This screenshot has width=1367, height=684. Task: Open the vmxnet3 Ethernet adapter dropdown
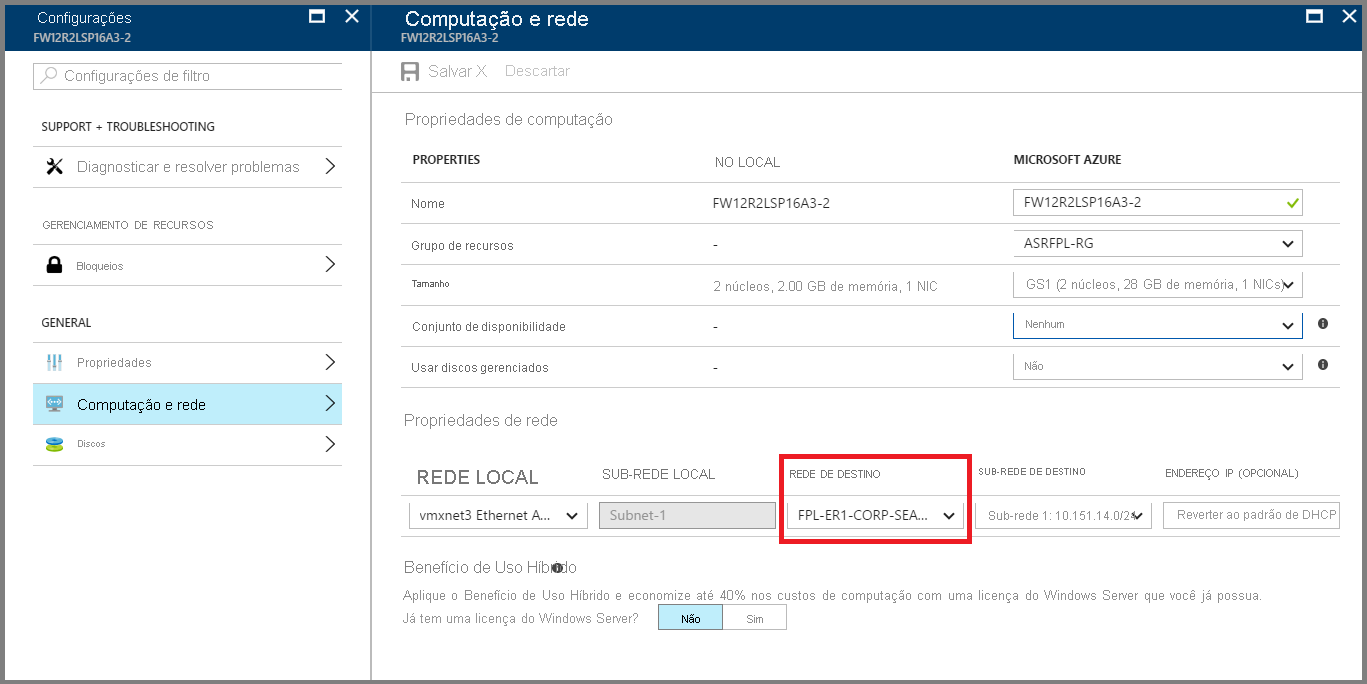pos(497,515)
